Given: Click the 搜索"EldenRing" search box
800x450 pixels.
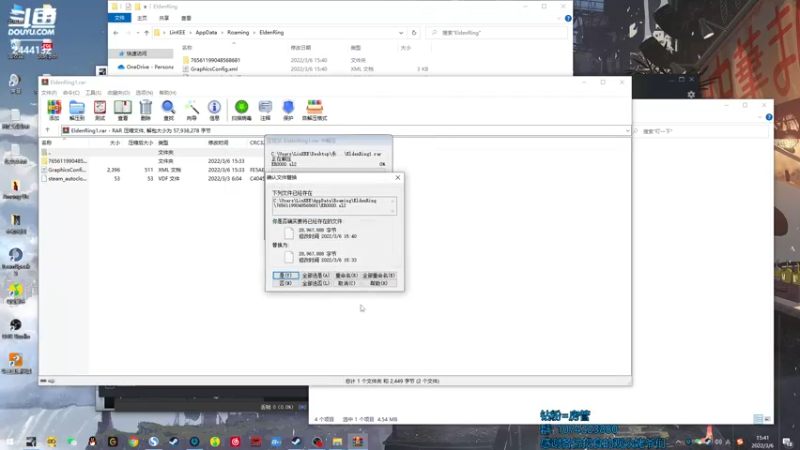Looking at the screenshot, I should 497,33.
